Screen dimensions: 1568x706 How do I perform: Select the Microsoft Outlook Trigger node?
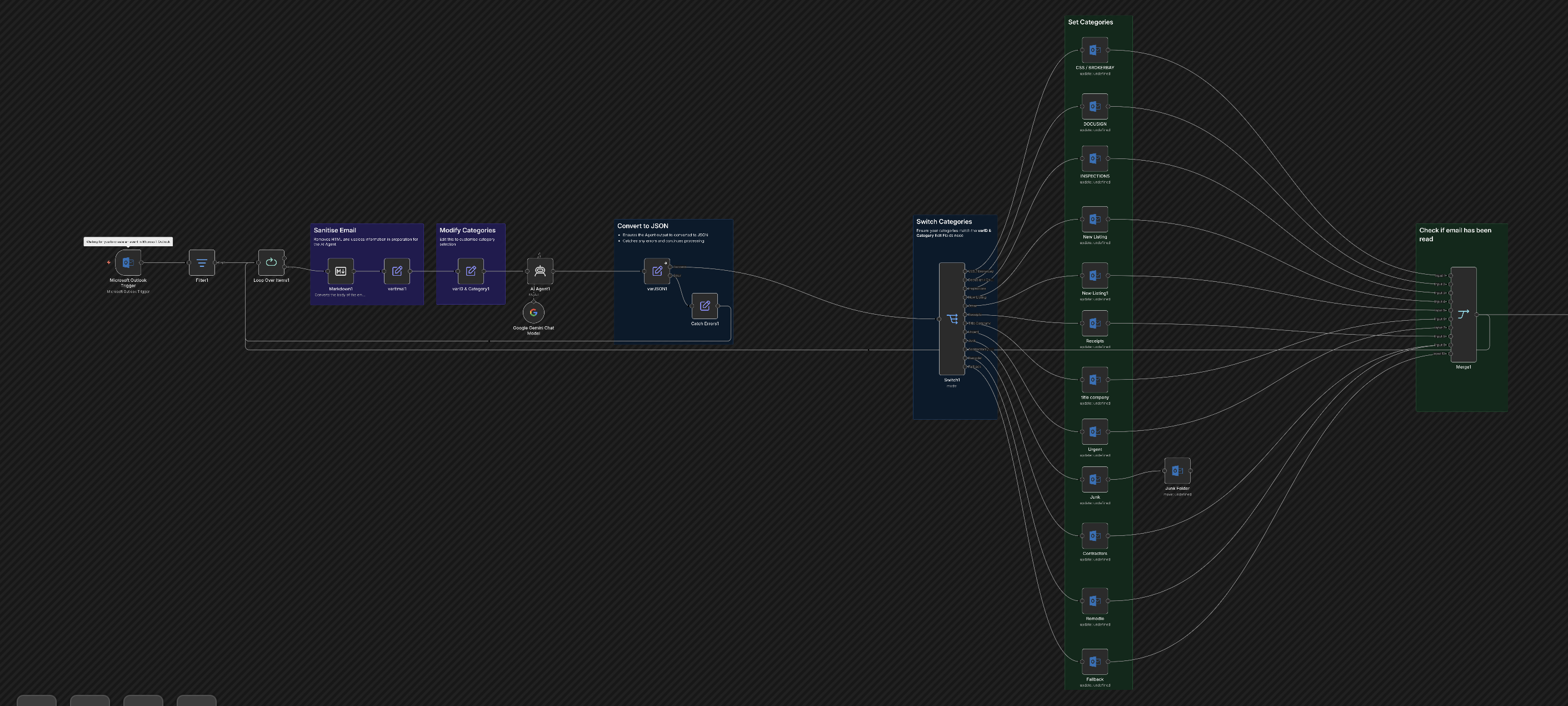click(x=128, y=262)
